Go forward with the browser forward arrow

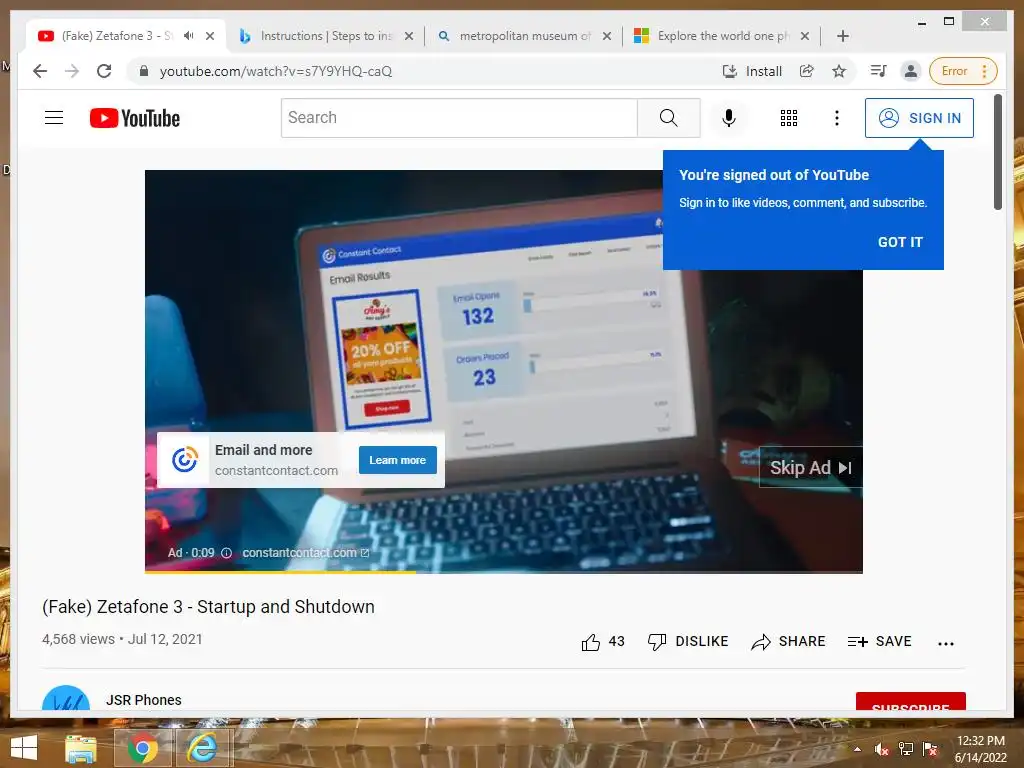pyautogui.click(x=72, y=71)
